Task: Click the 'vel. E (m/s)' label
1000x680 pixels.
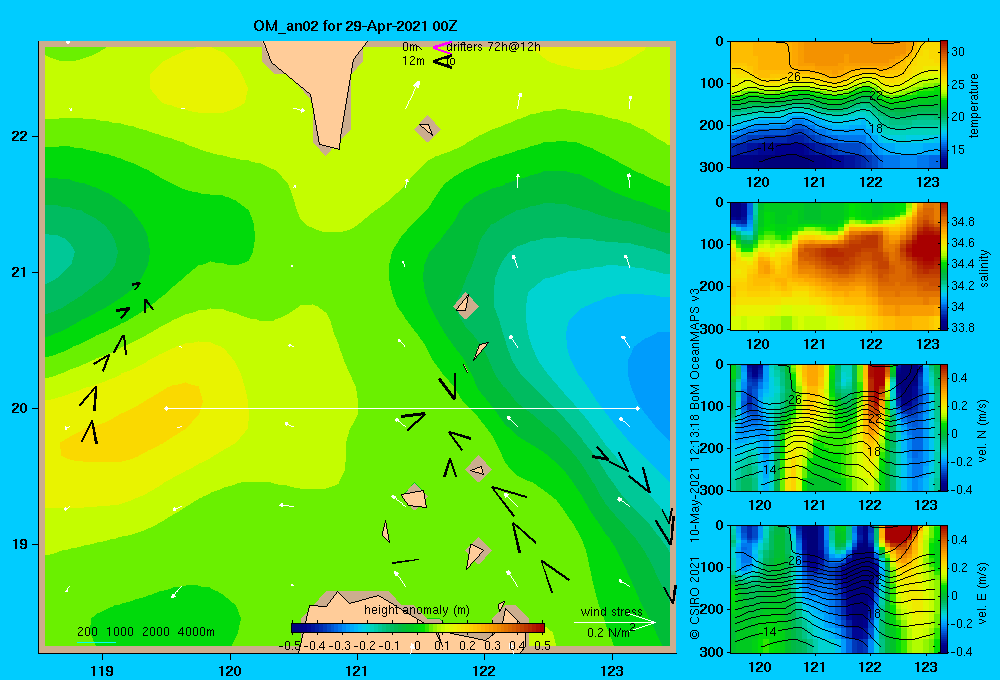Action: [x=982, y=593]
